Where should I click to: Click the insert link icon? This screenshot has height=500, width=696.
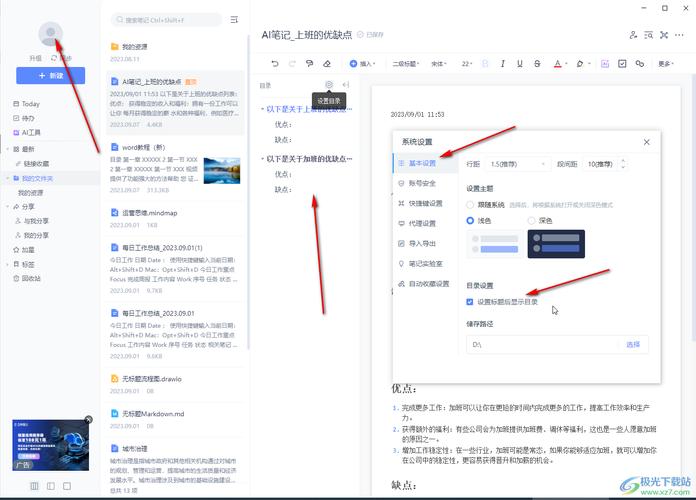640,64
